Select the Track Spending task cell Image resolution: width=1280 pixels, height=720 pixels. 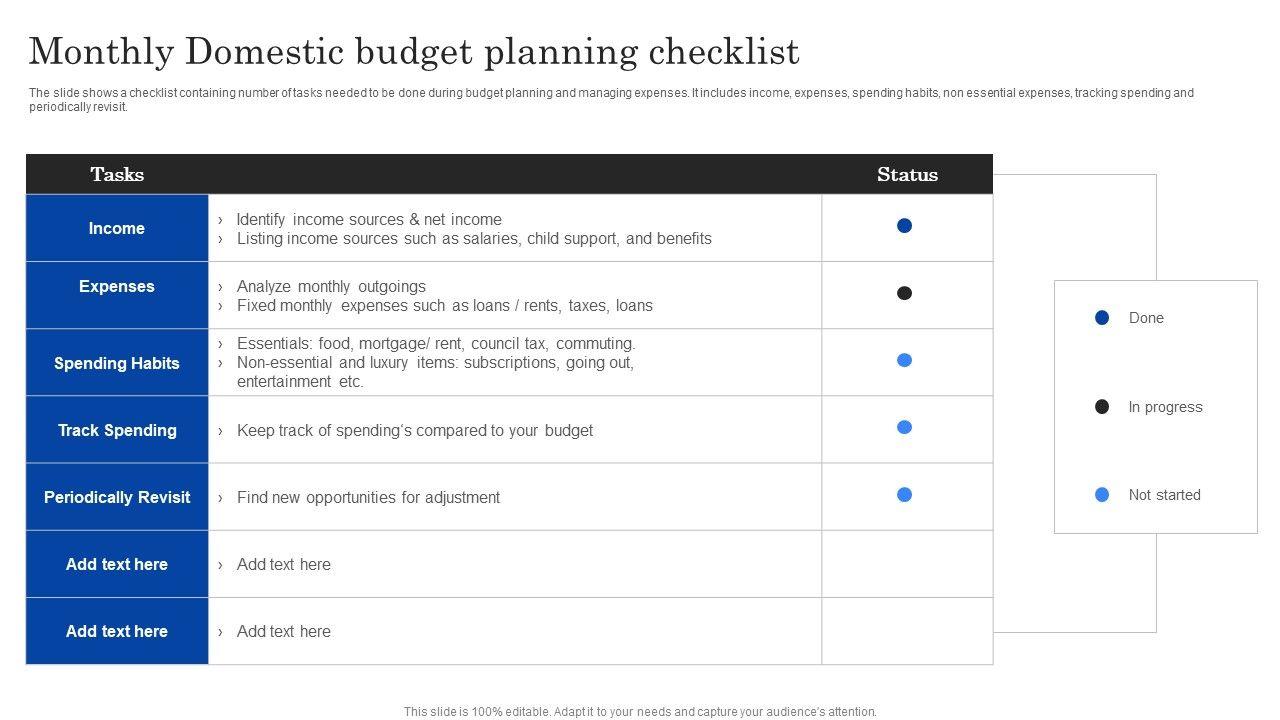[117, 430]
